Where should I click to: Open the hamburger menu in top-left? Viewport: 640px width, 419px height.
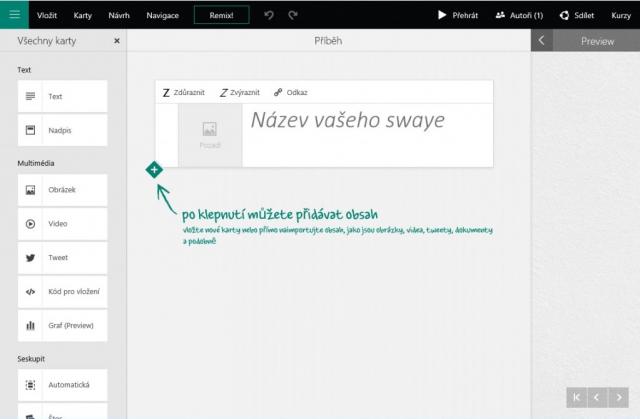(13, 15)
